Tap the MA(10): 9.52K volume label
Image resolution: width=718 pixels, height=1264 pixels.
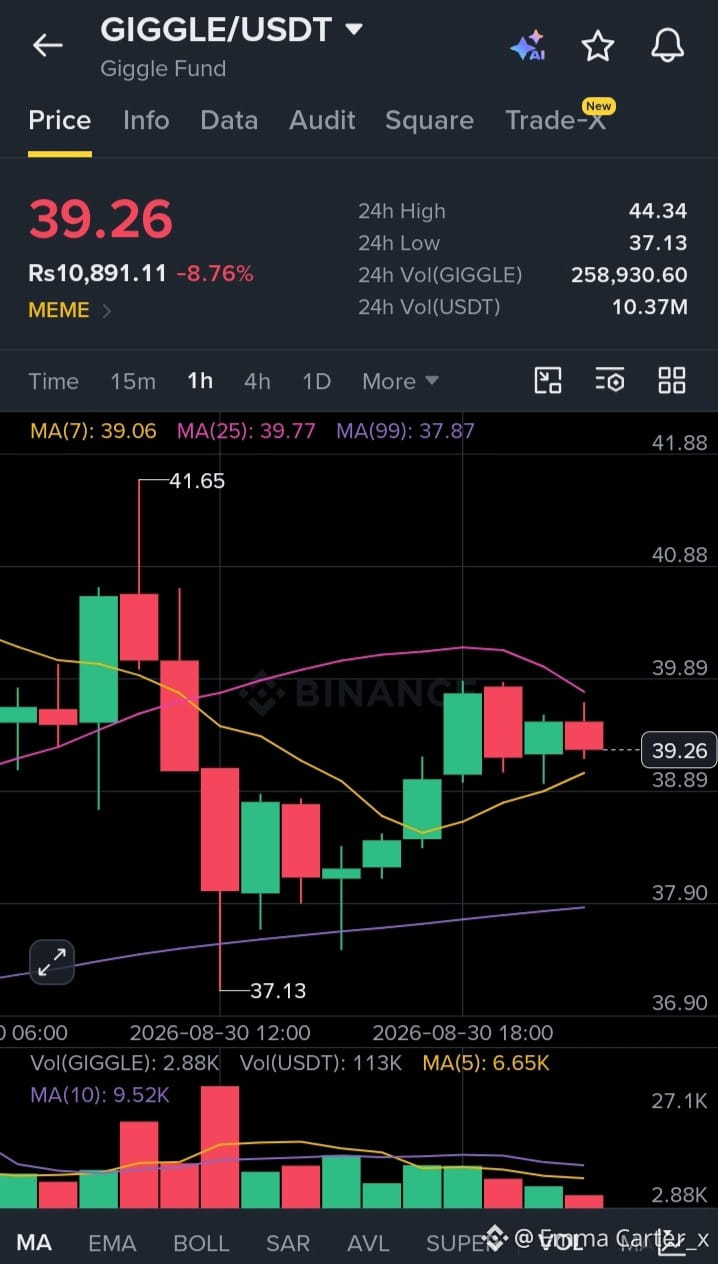point(100,1095)
